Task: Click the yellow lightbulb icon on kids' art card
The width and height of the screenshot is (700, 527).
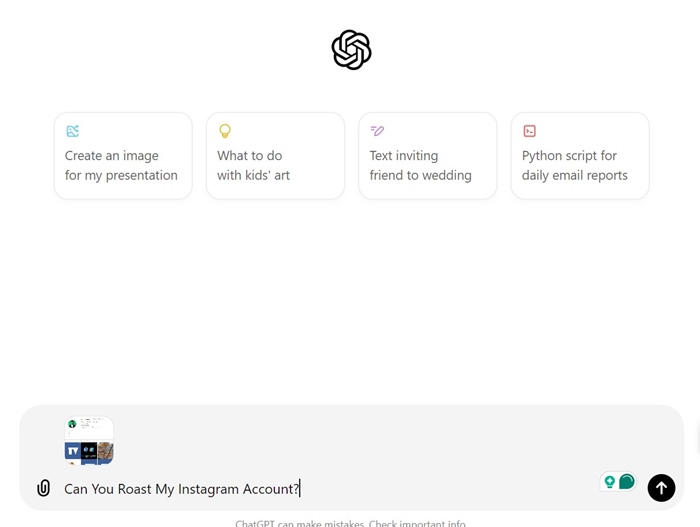Action: click(x=225, y=131)
